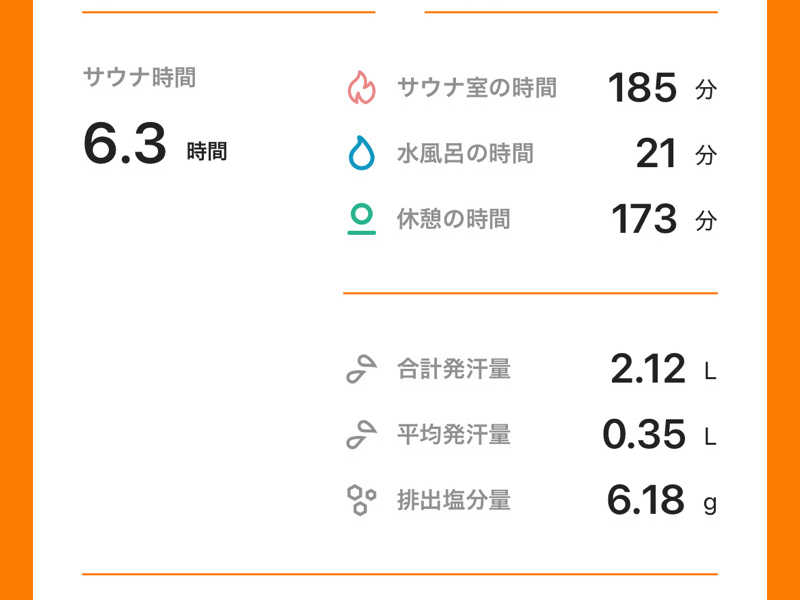Select the green rest time icon
Viewport: 800px width, 600px height.
click(361, 219)
